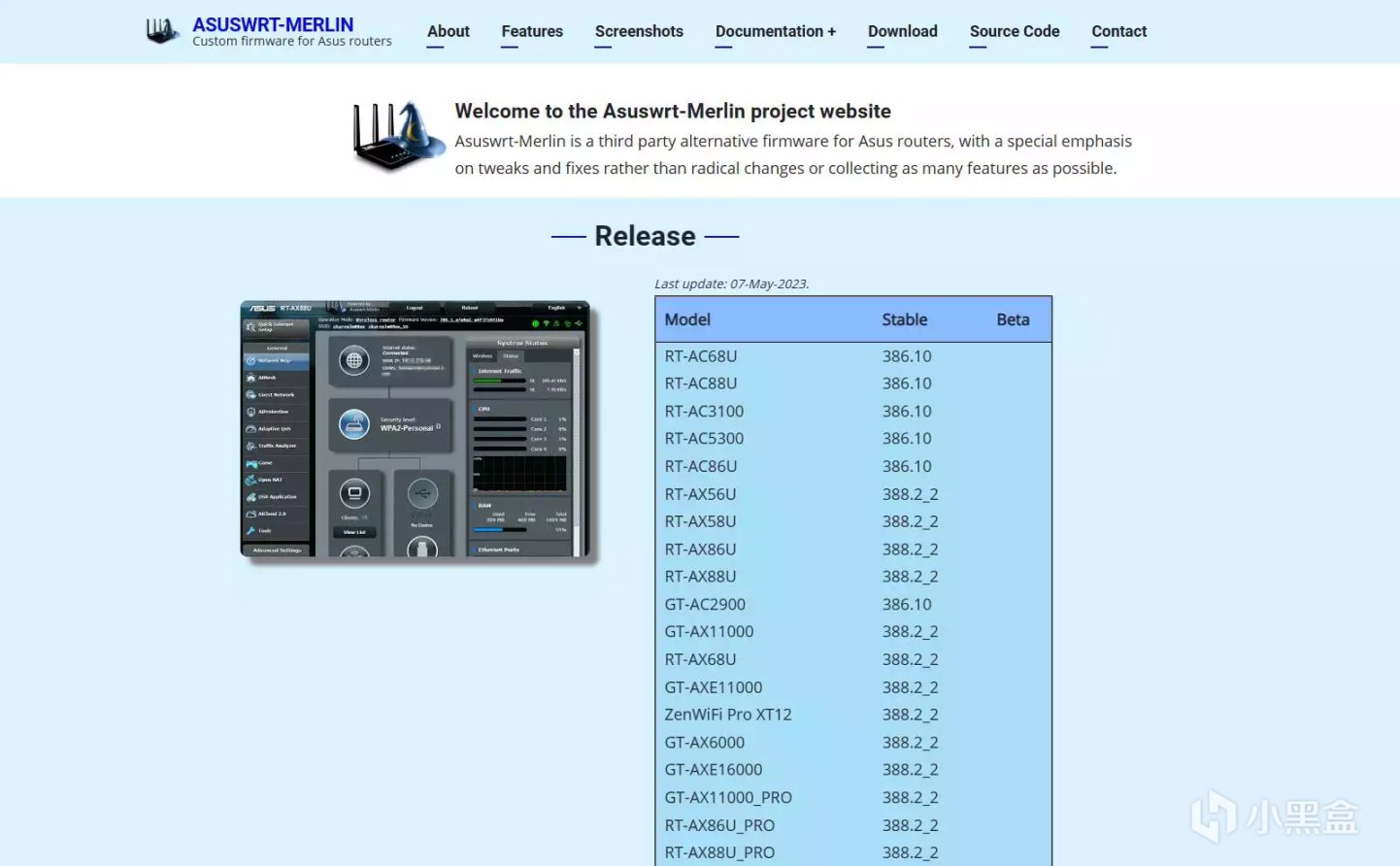Image resolution: width=1400 pixels, height=866 pixels.
Task: Select the GT-AX11000_PRO model name
Action: click(728, 798)
